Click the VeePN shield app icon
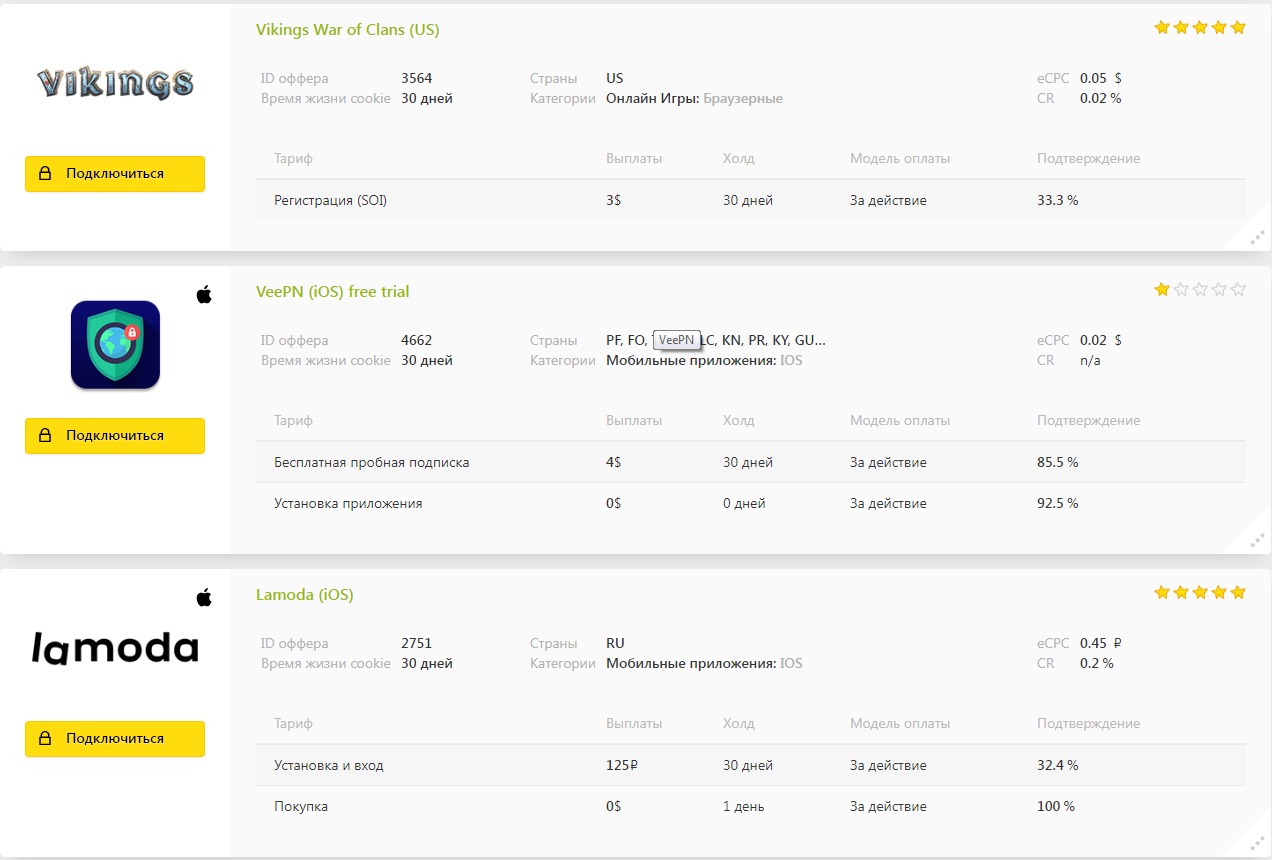Screen dimensions: 1272x860 click(115, 345)
